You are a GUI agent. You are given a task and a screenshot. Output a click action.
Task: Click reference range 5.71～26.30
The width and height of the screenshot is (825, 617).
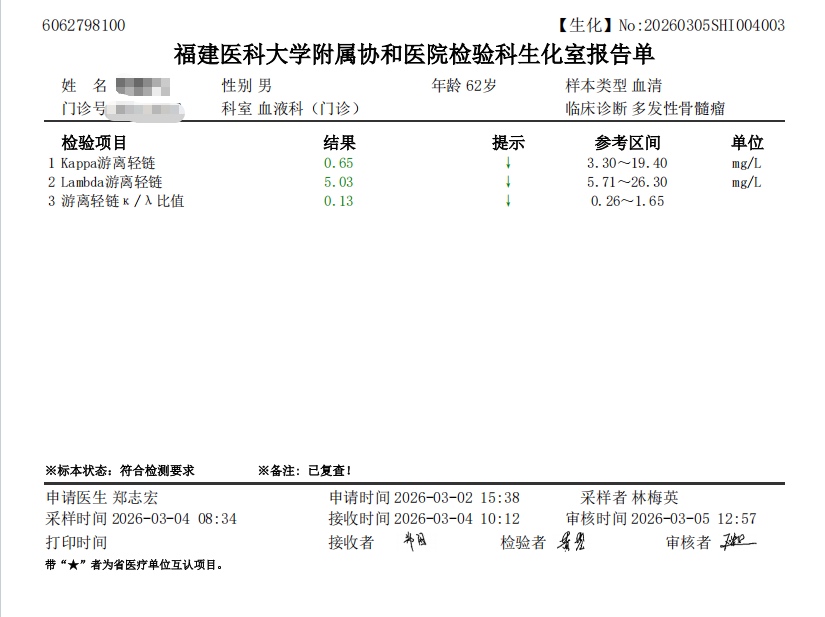(627, 182)
